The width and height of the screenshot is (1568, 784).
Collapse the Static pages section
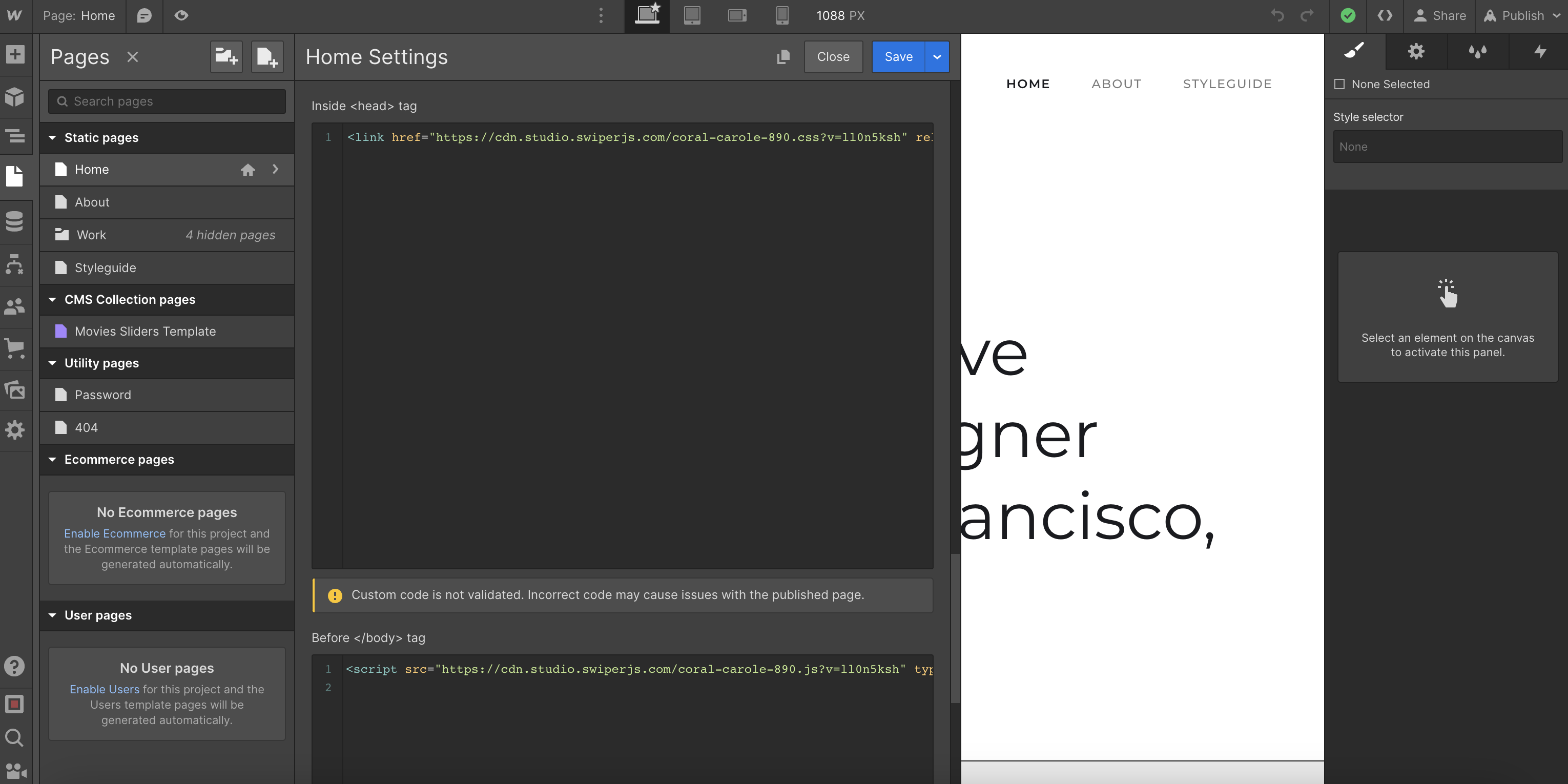pyautogui.click(x=51, y=138)
